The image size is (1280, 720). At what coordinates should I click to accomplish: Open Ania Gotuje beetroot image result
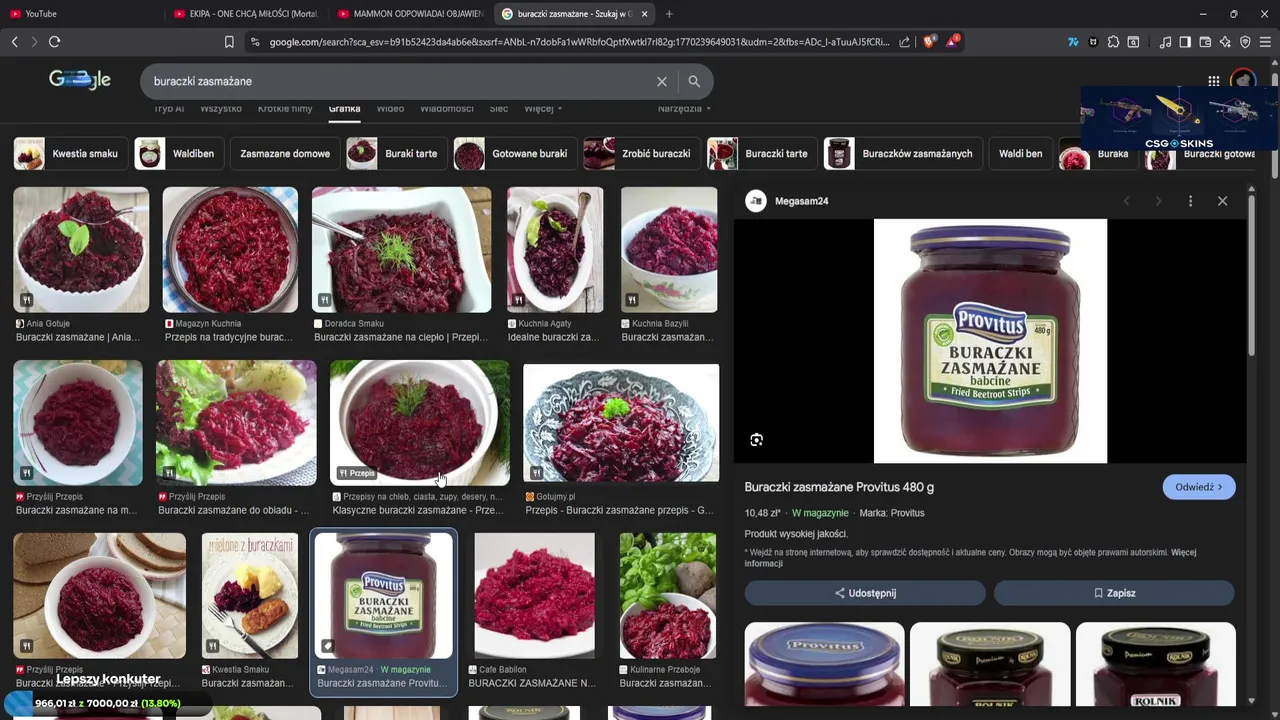81,249
